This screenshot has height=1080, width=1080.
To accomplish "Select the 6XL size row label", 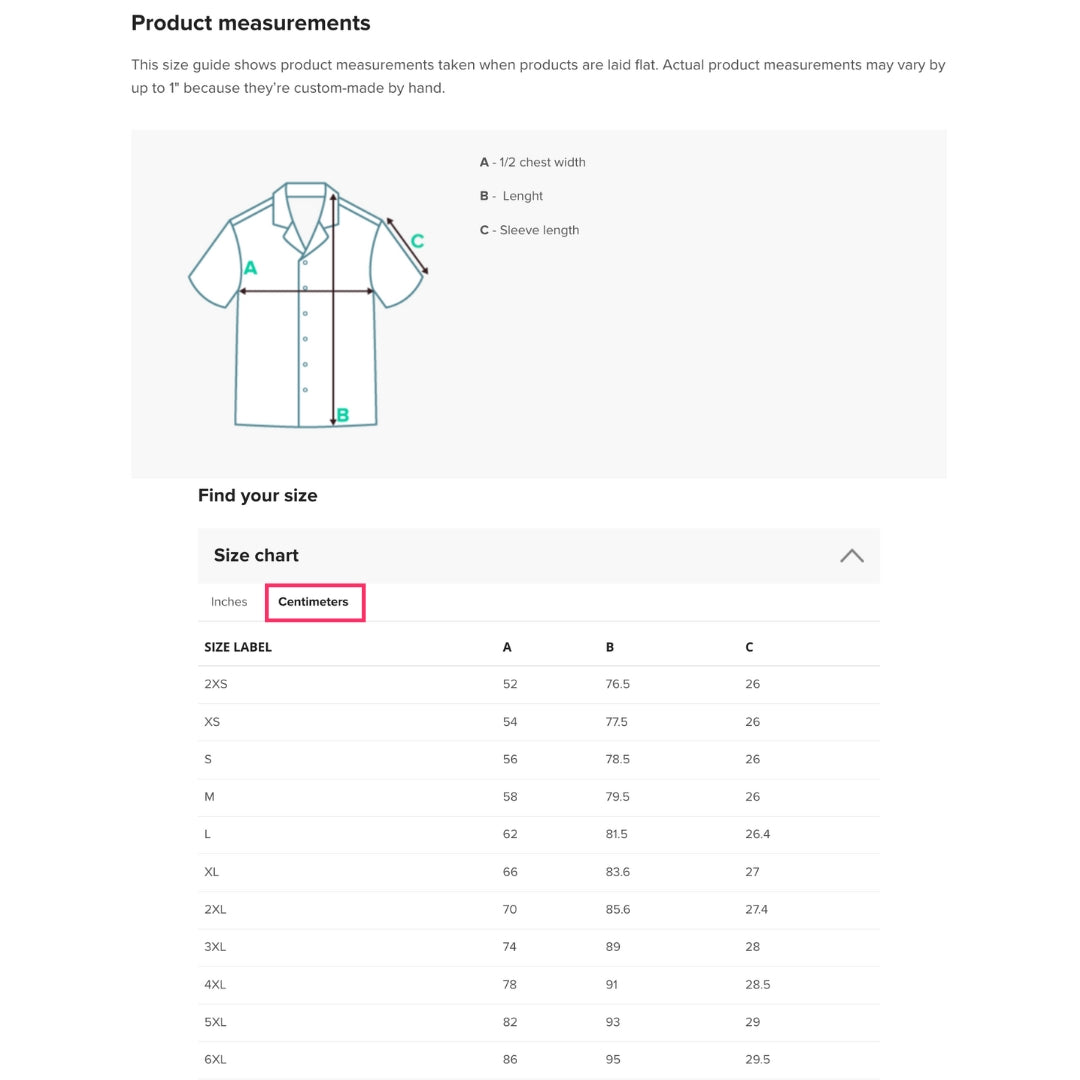I will coord(216,1059).
